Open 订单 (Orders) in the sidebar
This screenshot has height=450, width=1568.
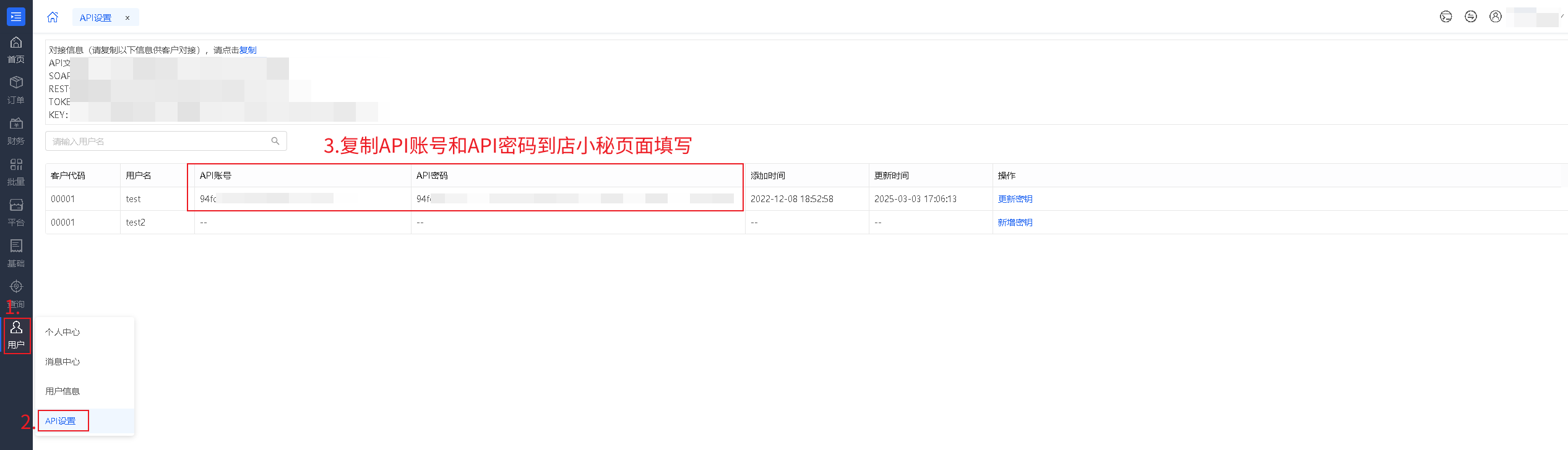[x=16, y=90]
